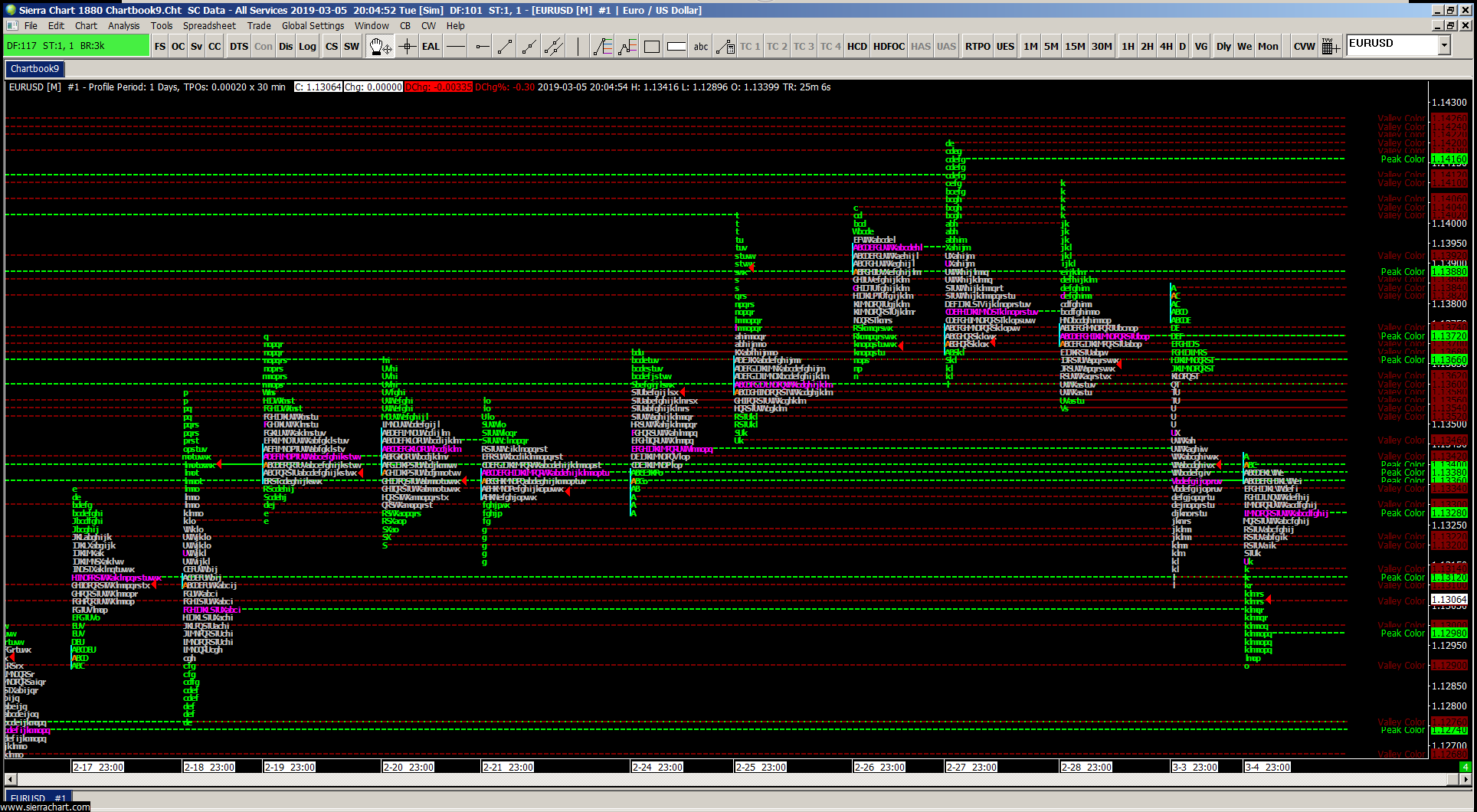Activate the crosshair chart values tool
The image size is (1477, 812).
pos(408,47)
